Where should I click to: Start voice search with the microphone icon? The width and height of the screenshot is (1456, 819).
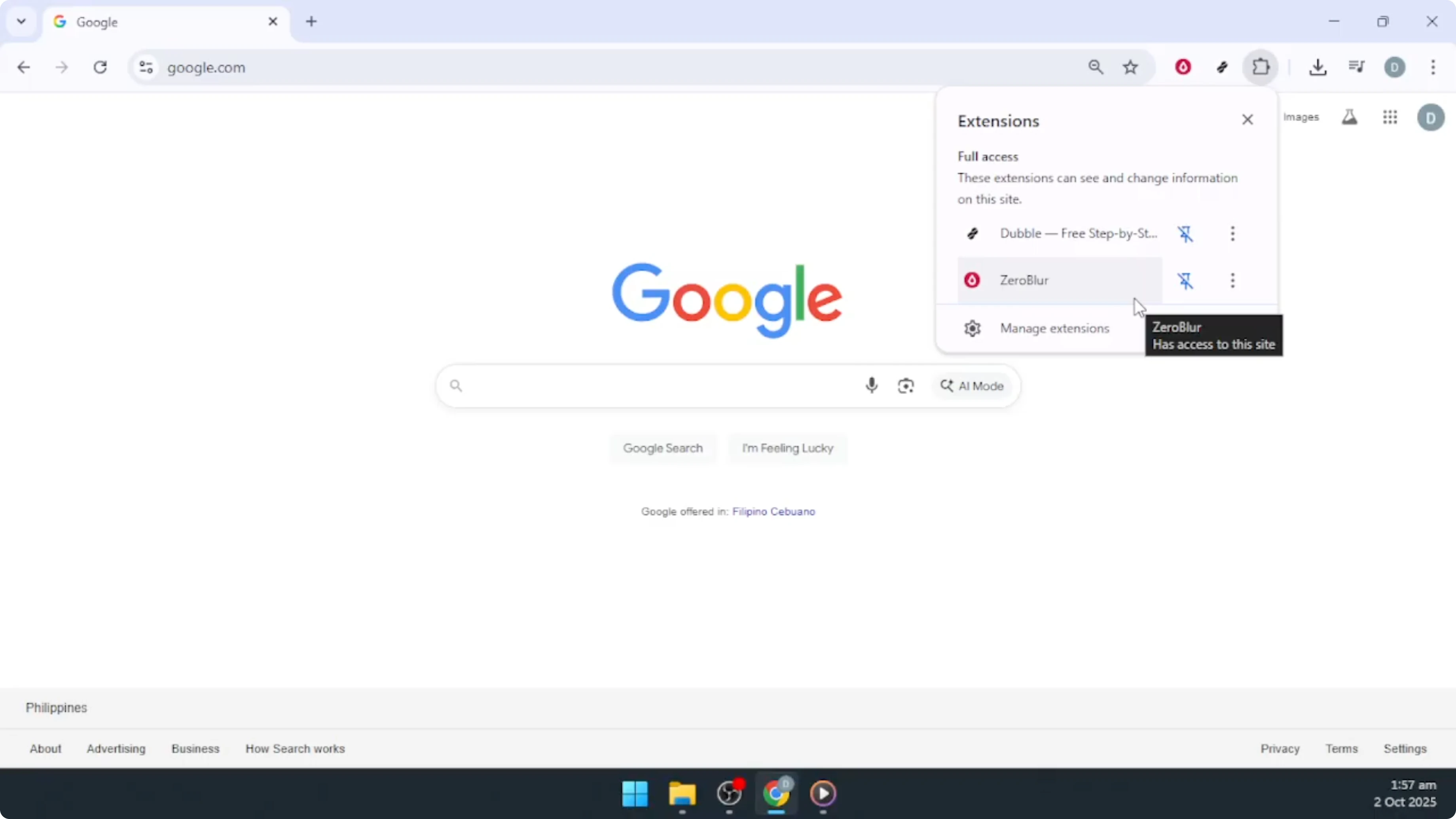pyautogui.click(x=872, y=385)
